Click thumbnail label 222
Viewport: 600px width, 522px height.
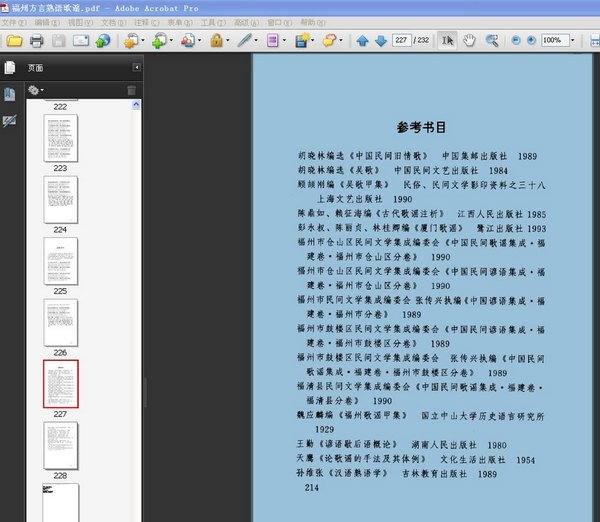pyautogui.click(x=60, y=107)
